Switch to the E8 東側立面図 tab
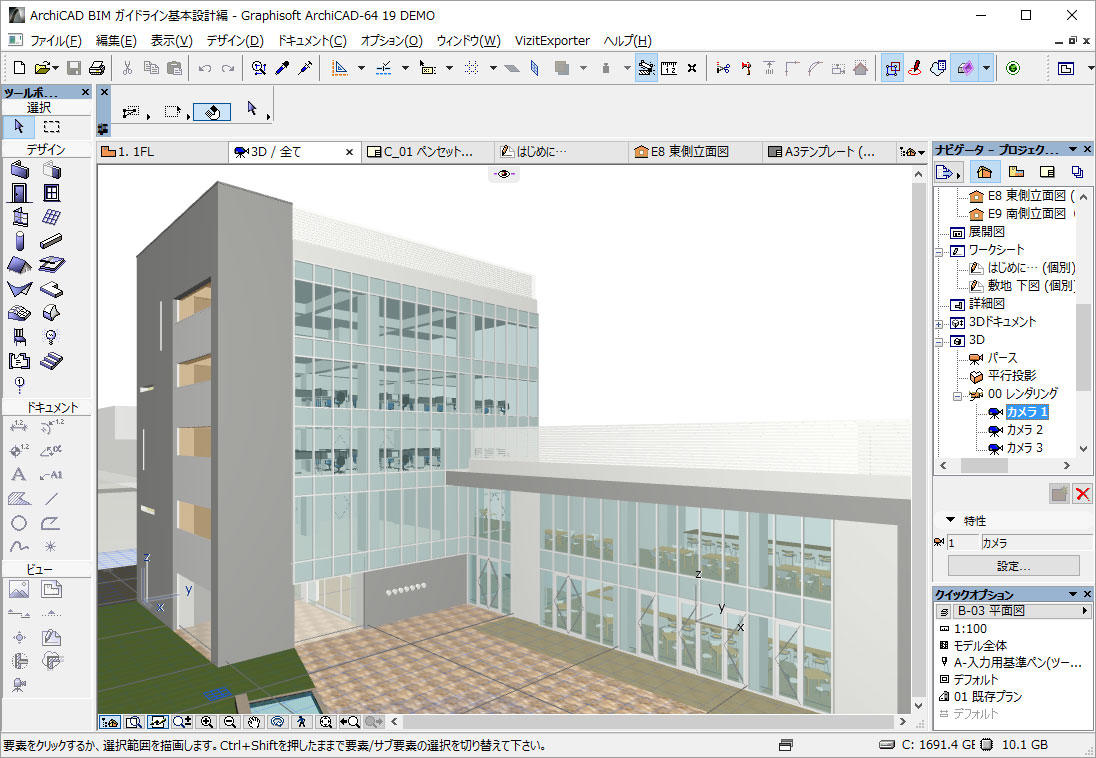 click(690, 152)
